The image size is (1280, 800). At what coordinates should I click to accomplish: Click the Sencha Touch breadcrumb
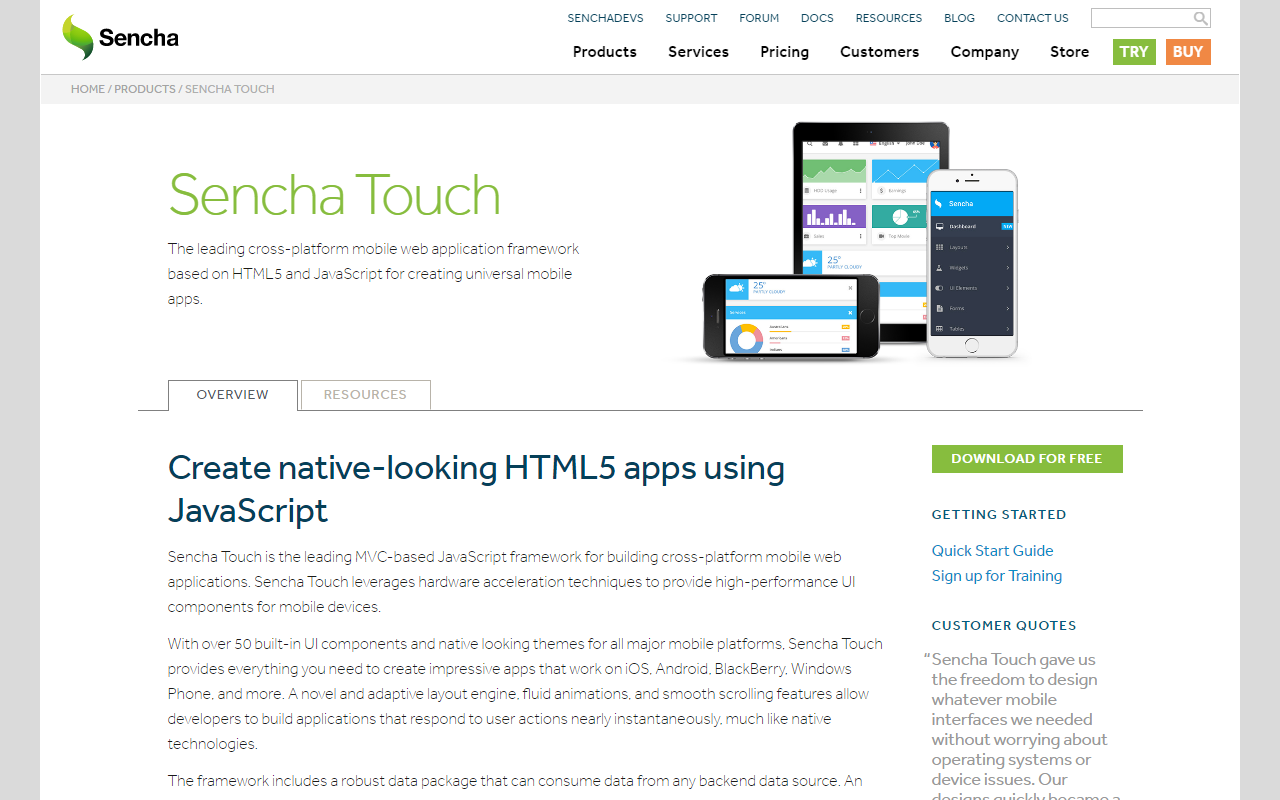pyautogui.click(x=230, y=89)
